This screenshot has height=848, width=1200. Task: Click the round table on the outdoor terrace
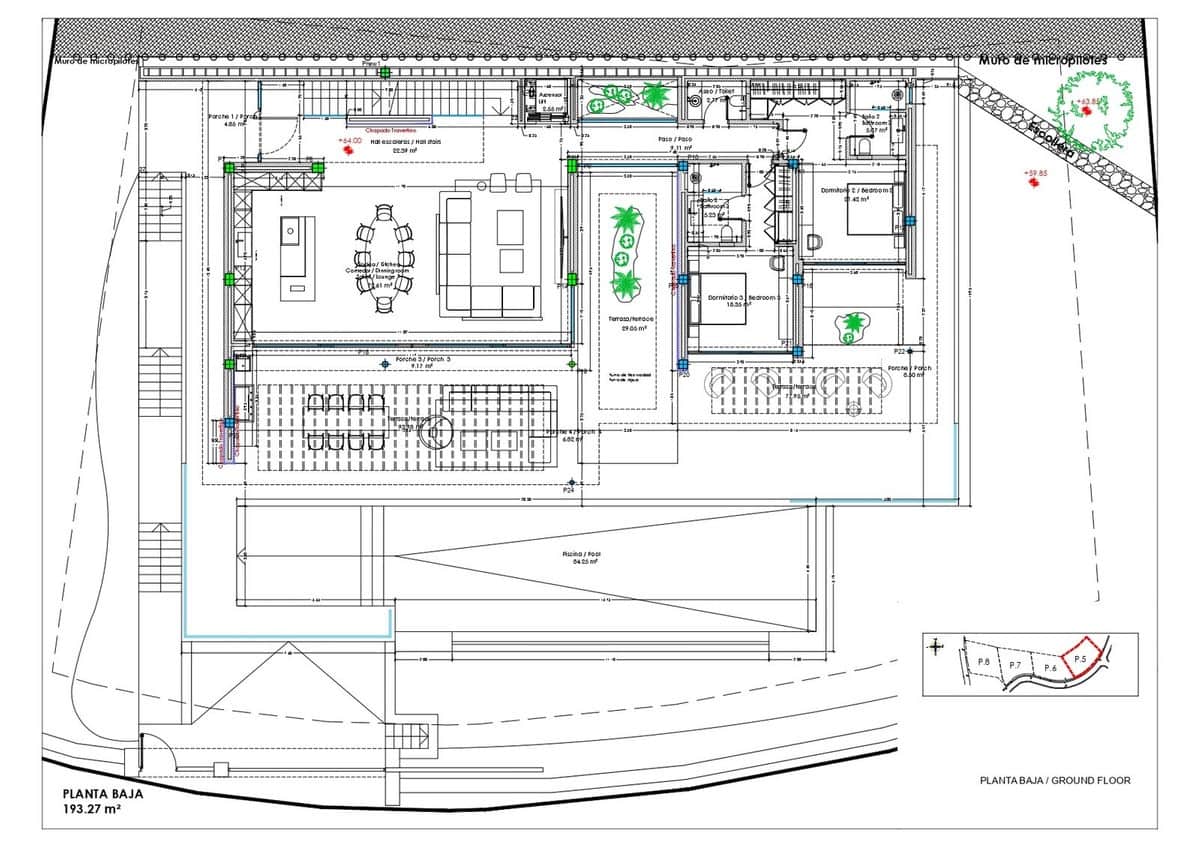click(x=439, y=431)
